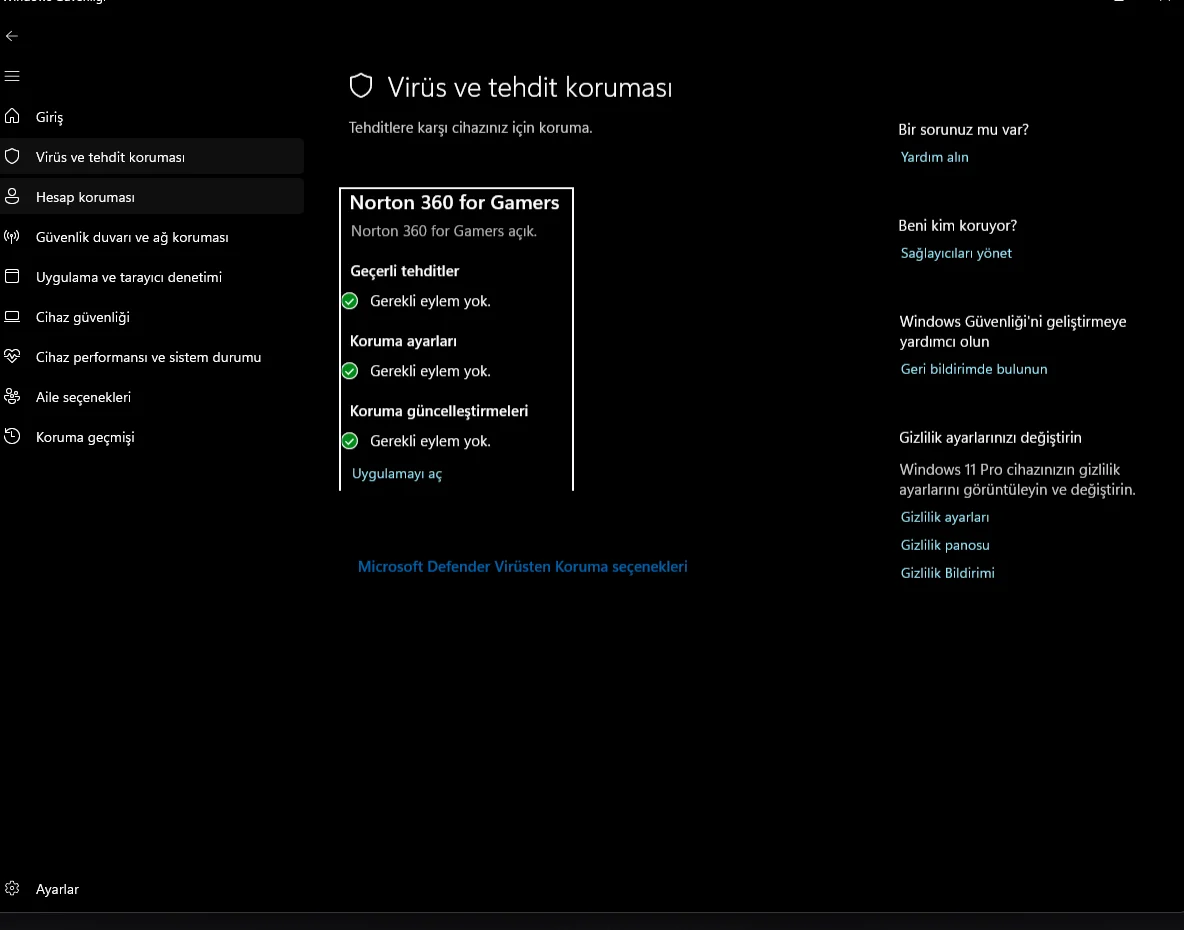
Task: Click the Yardım alın link
Action: (x=934, y=157)
